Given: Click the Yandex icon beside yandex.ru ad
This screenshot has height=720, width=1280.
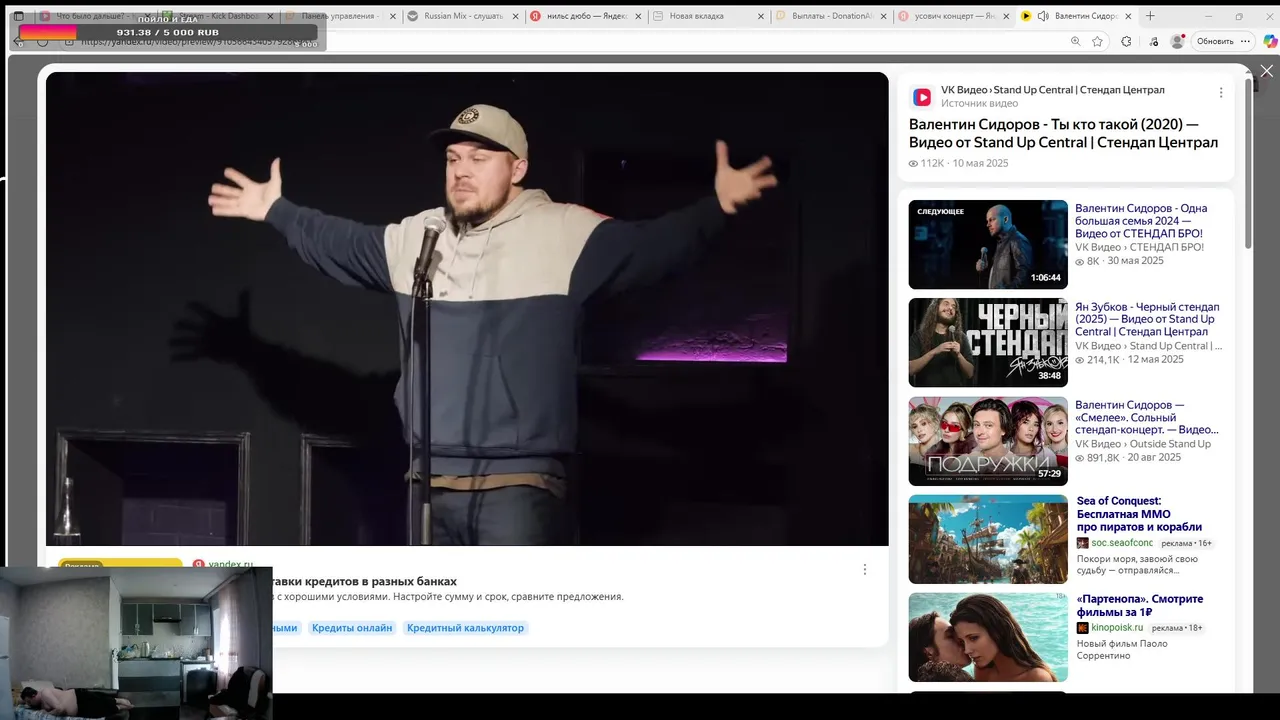Looking at the screenshot, I should (198, 565).
